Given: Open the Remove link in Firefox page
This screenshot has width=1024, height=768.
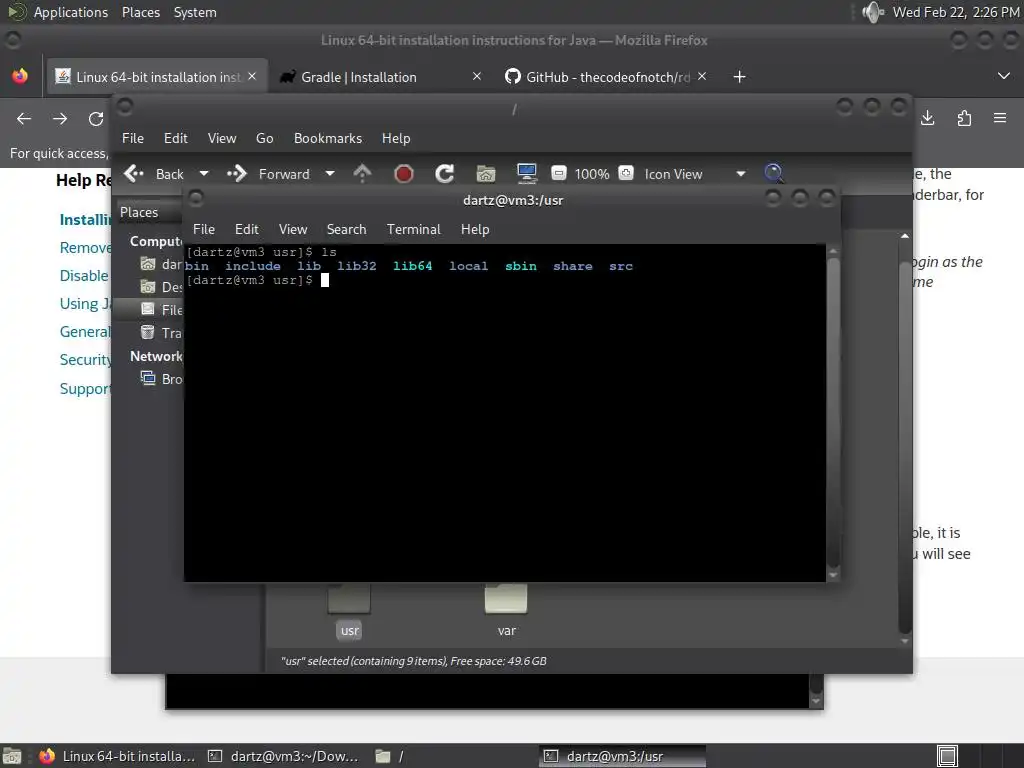Looking at the screenshot, I should tap(86, 248).
